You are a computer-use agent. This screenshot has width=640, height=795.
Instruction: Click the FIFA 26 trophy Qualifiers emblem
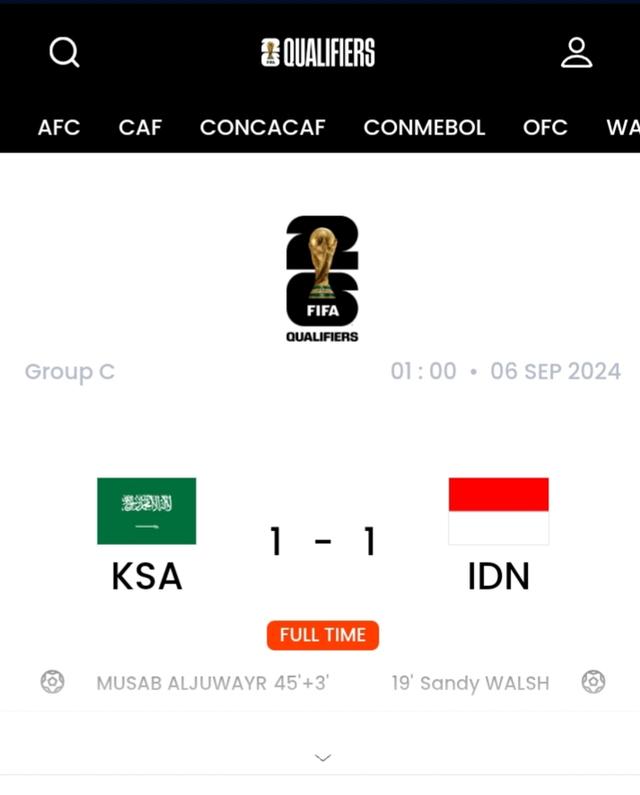[322, 279]
